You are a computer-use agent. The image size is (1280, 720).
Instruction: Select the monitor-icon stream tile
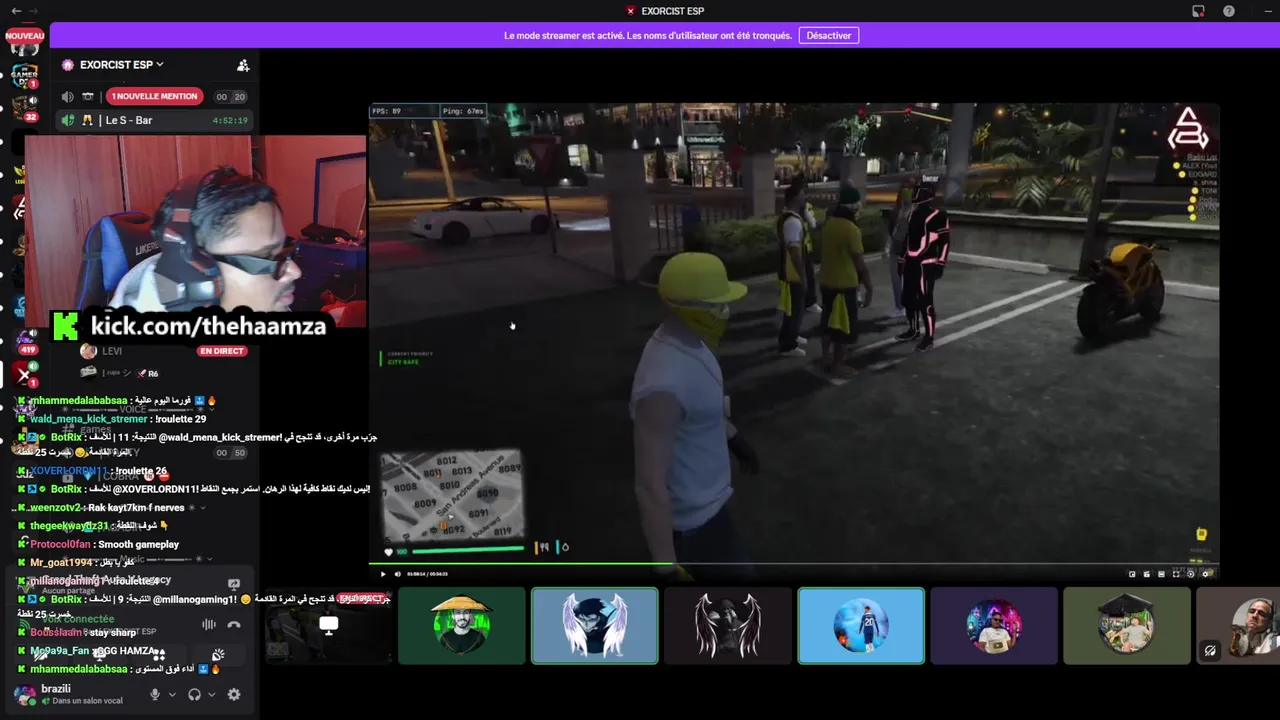coord(328,626)
